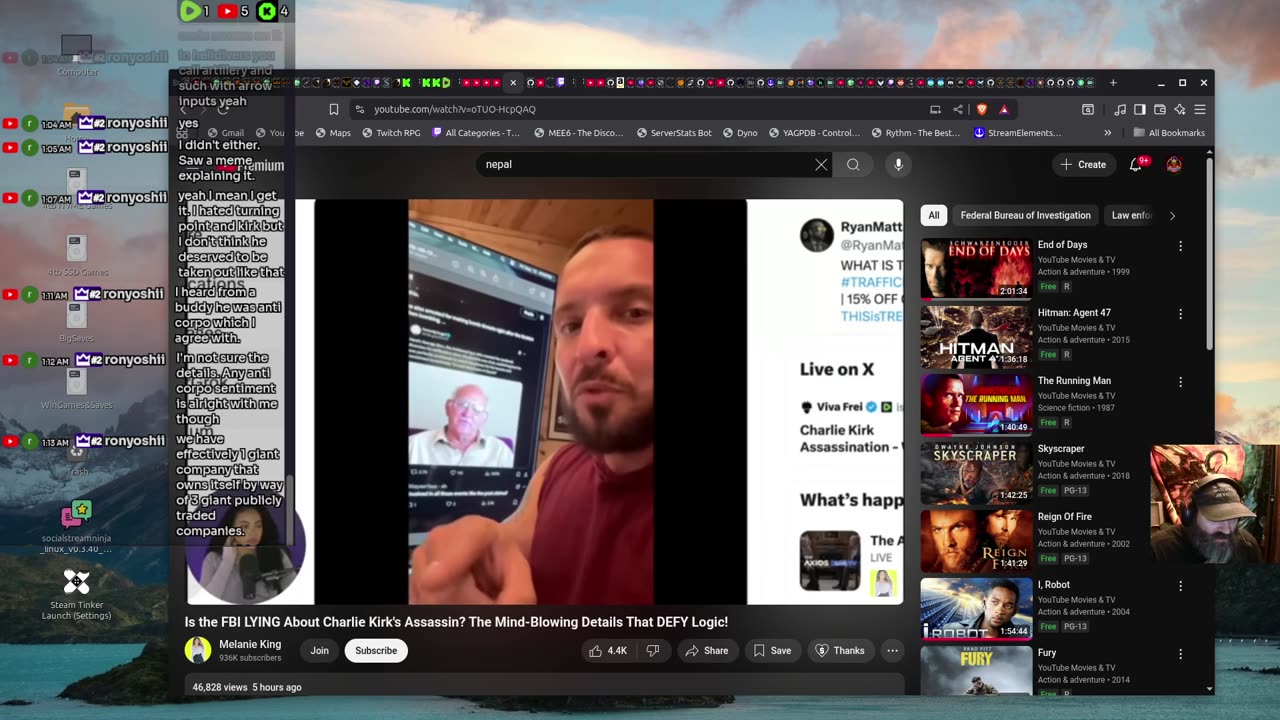Click the video player area
This screenshot has height=720, width=1280.
(x=544, y=402)
